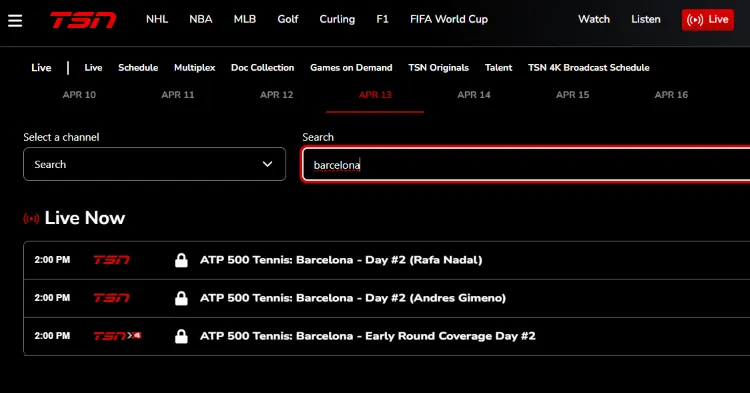Open FIFA World Cup section
Viewport: 750px width, 393px height.
pos(449,19)
